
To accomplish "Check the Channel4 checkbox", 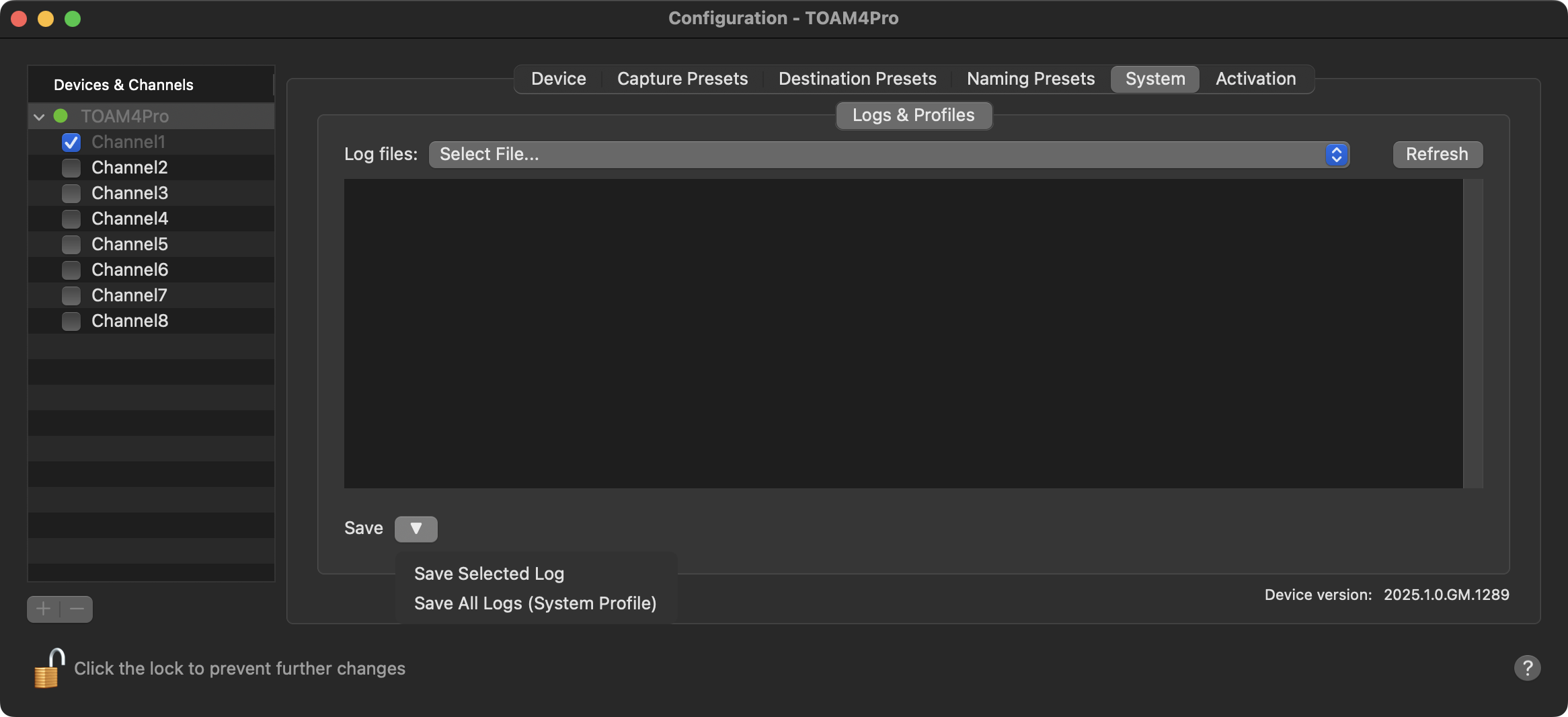I will tap(71, 219).
